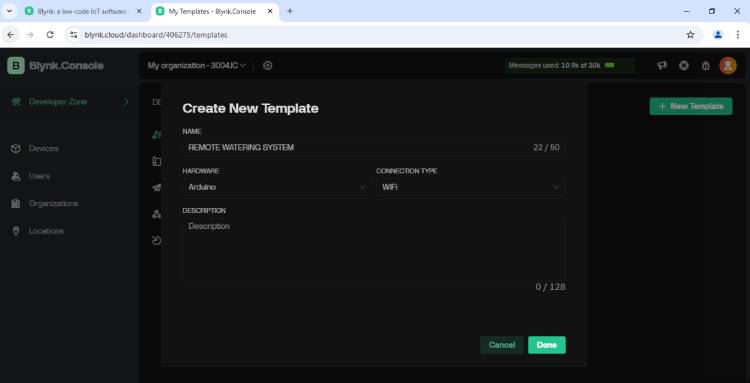
Task: Focus the Description text area
Action: [x=374, y=249]
